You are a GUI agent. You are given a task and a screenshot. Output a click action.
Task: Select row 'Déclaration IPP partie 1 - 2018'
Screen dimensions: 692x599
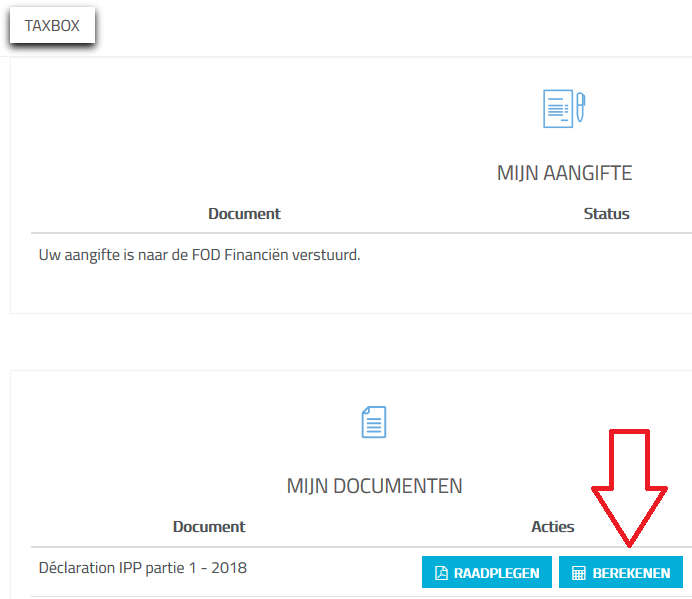(361, 572)
